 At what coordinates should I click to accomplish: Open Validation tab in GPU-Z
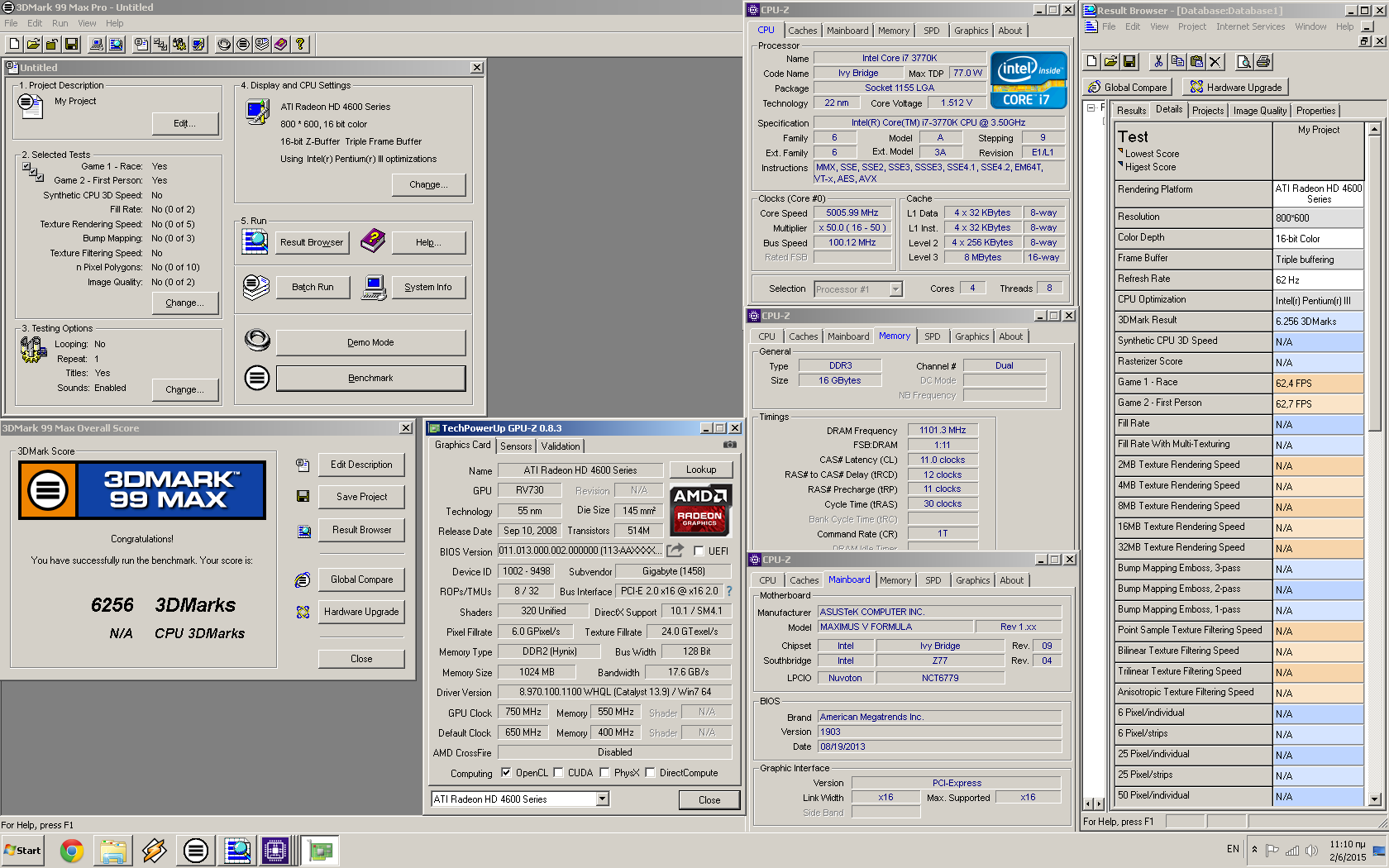pos(561,446)
